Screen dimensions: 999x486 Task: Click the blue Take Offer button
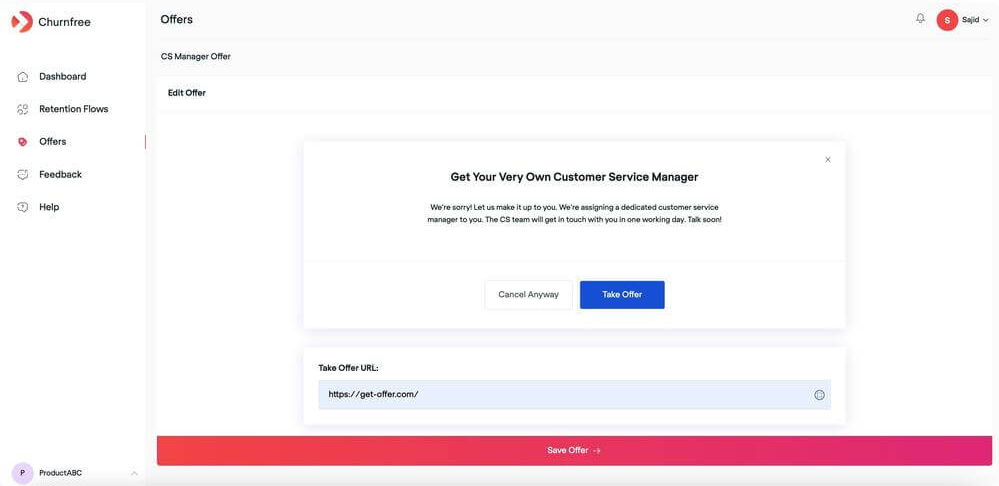click(622, 295)
